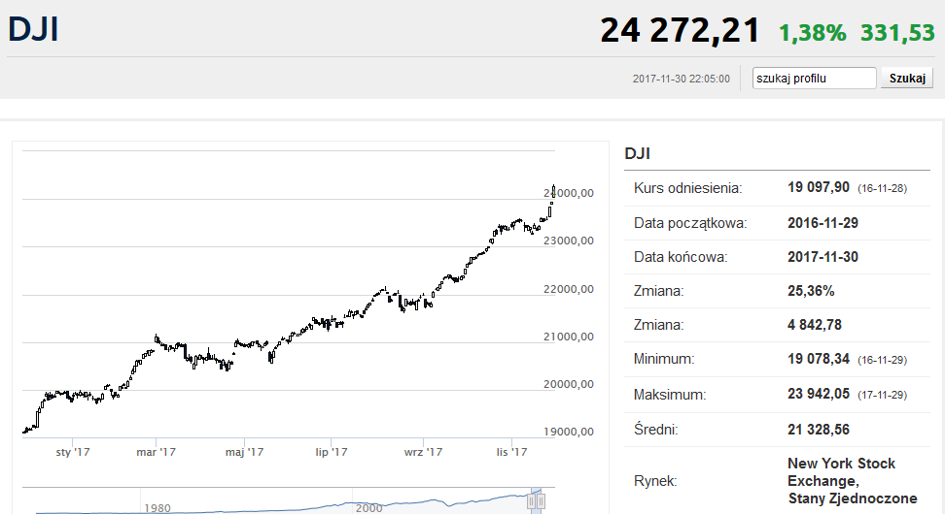The image size is (945, 514).
Task: Click the green 331,53 point change
Action: point(897,33)
